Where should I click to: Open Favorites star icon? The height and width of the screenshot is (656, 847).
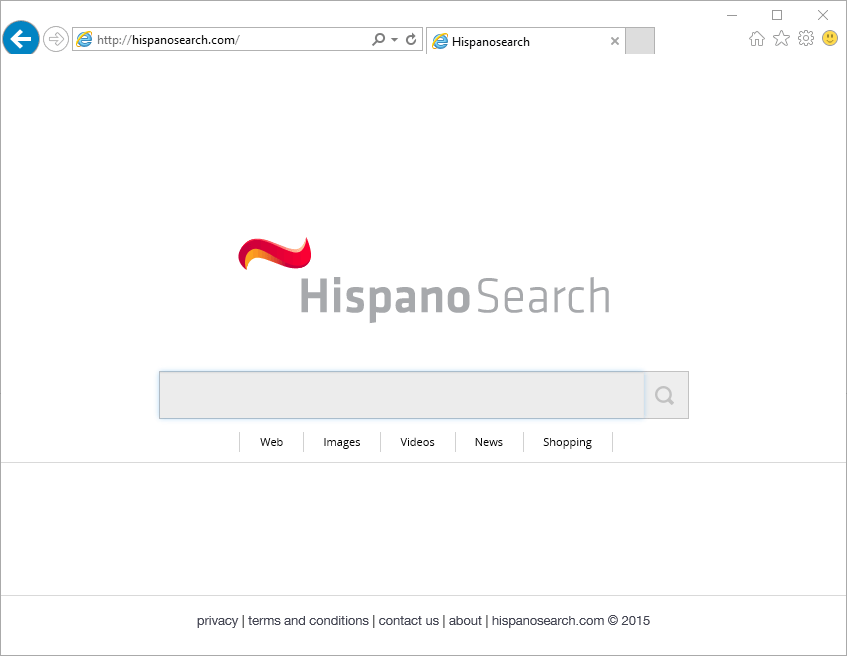click(781, 38)
